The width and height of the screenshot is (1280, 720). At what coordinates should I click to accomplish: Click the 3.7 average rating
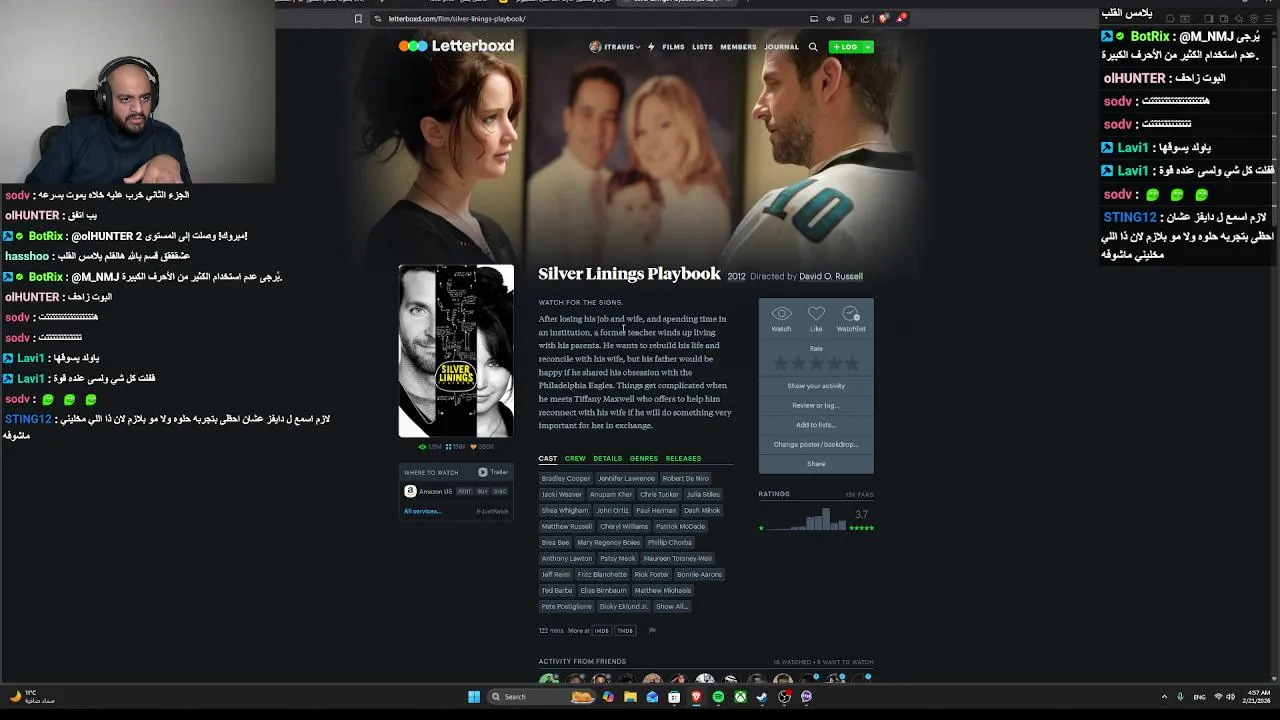(861, 514)
